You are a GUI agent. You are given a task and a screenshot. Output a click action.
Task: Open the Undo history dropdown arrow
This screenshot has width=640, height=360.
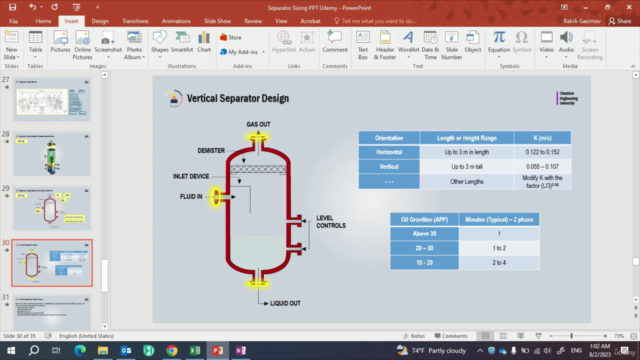click(x=41, y=7)
